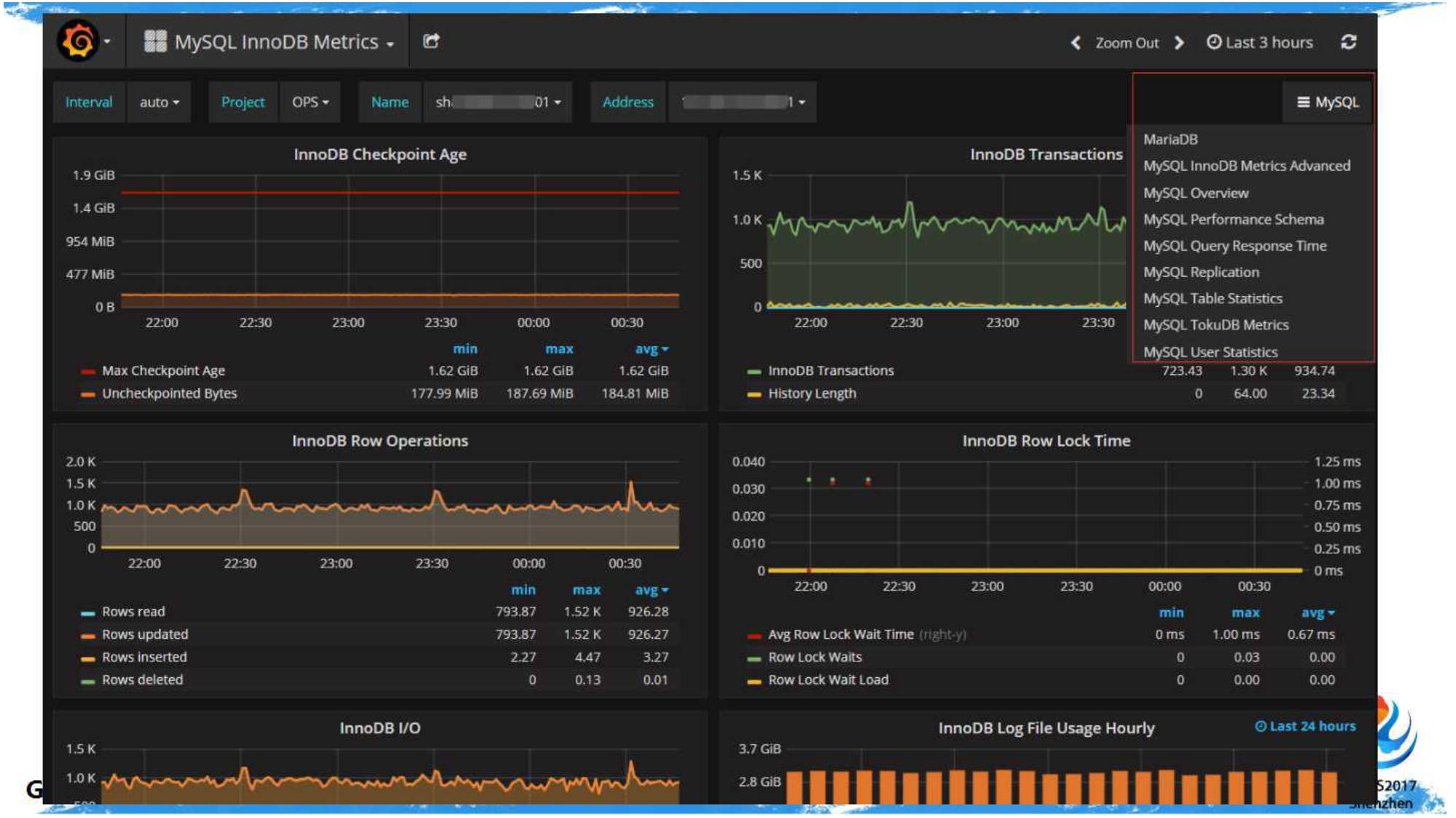Click the hamburger icon next to MySQL
The width and height of the screenshot is (1456, 818).
[x=1304, y=102]
